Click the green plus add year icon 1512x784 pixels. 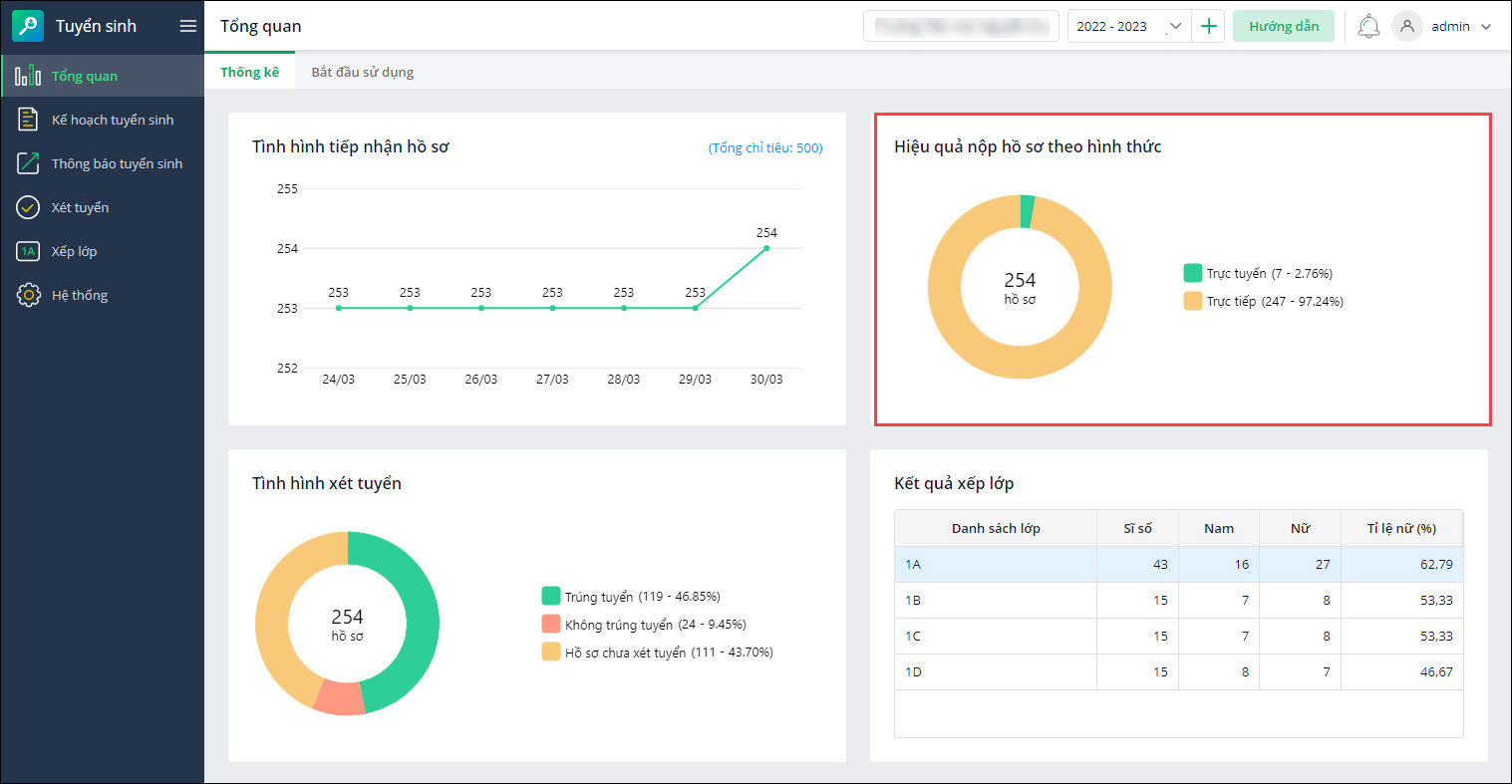coord(1209,27)
